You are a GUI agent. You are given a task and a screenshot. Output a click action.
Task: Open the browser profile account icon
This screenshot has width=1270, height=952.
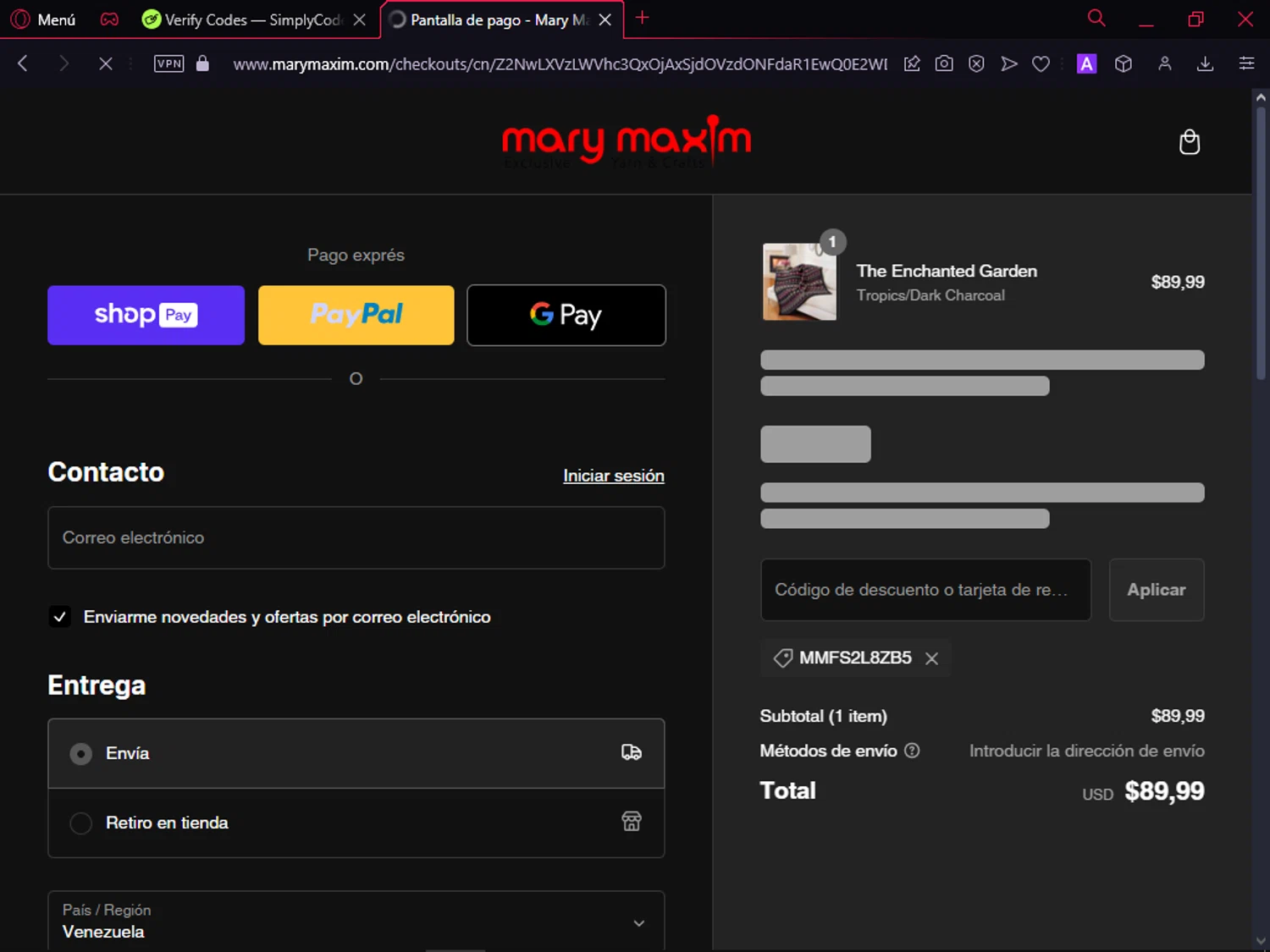point(1165,63)
